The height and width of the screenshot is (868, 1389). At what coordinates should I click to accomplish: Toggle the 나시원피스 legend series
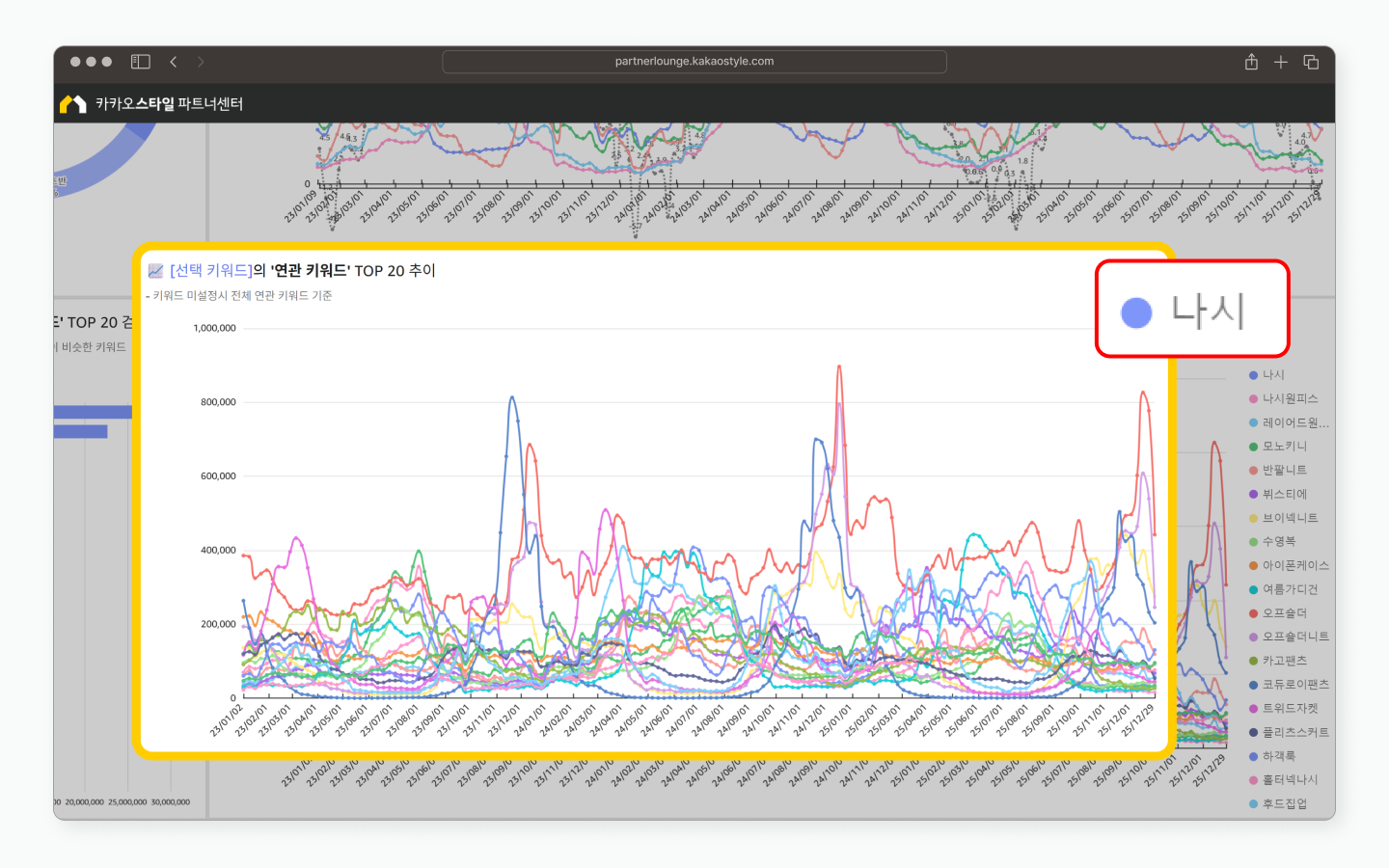[x=1289, y=398]
